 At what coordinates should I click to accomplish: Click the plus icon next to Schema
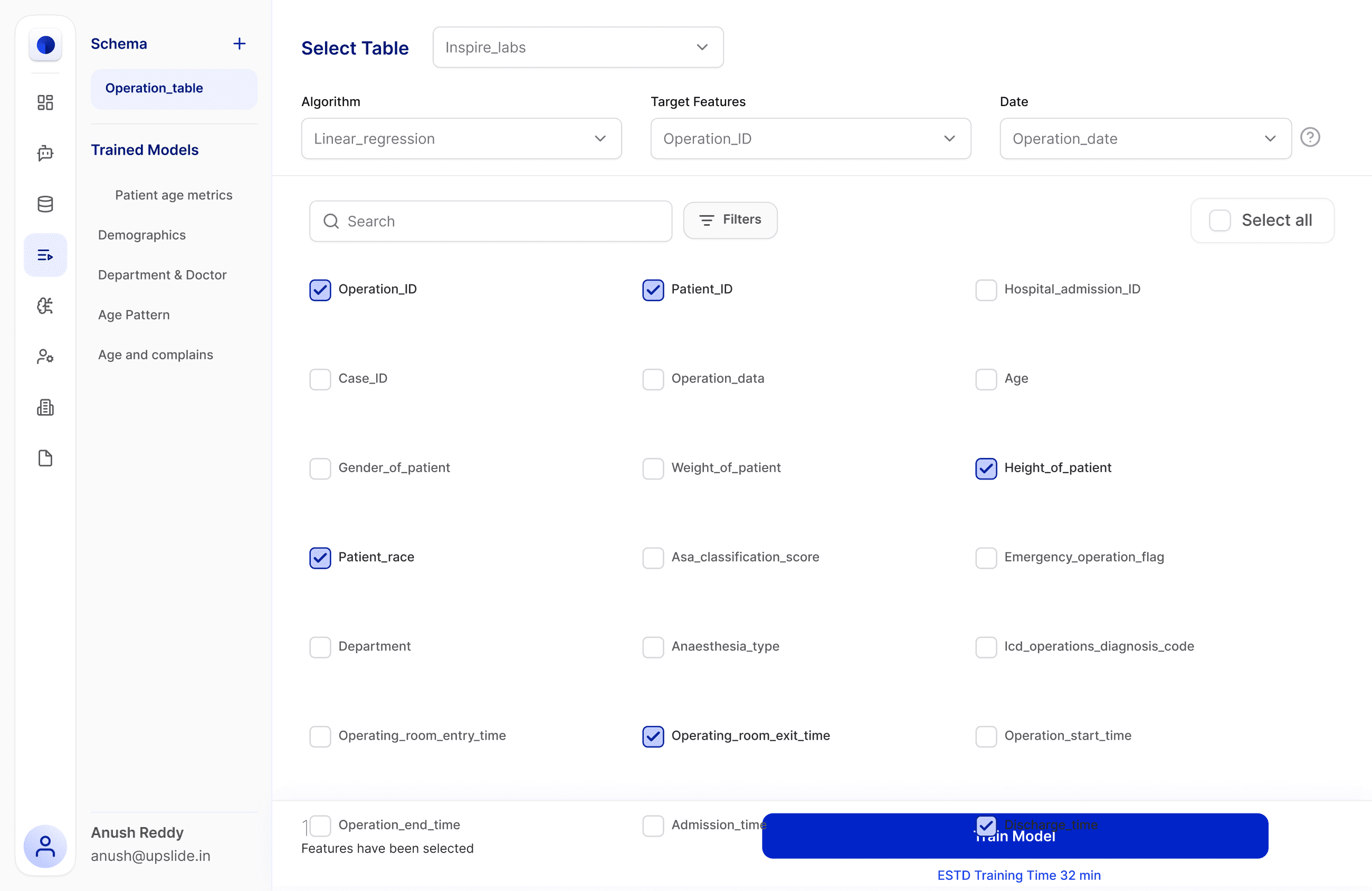(x=239, y=44)
